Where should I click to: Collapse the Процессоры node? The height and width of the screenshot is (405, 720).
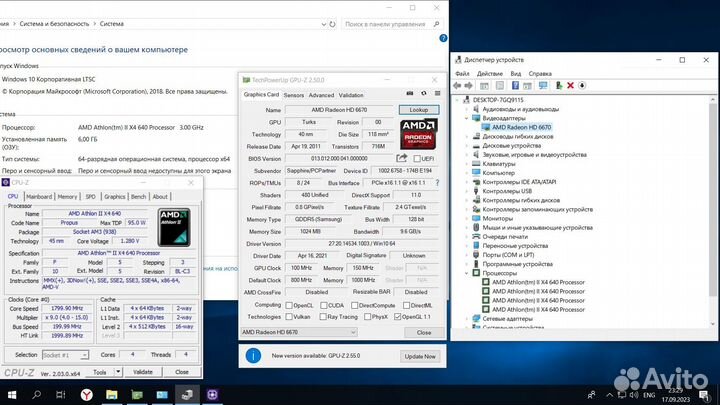(x=467, y=273)
